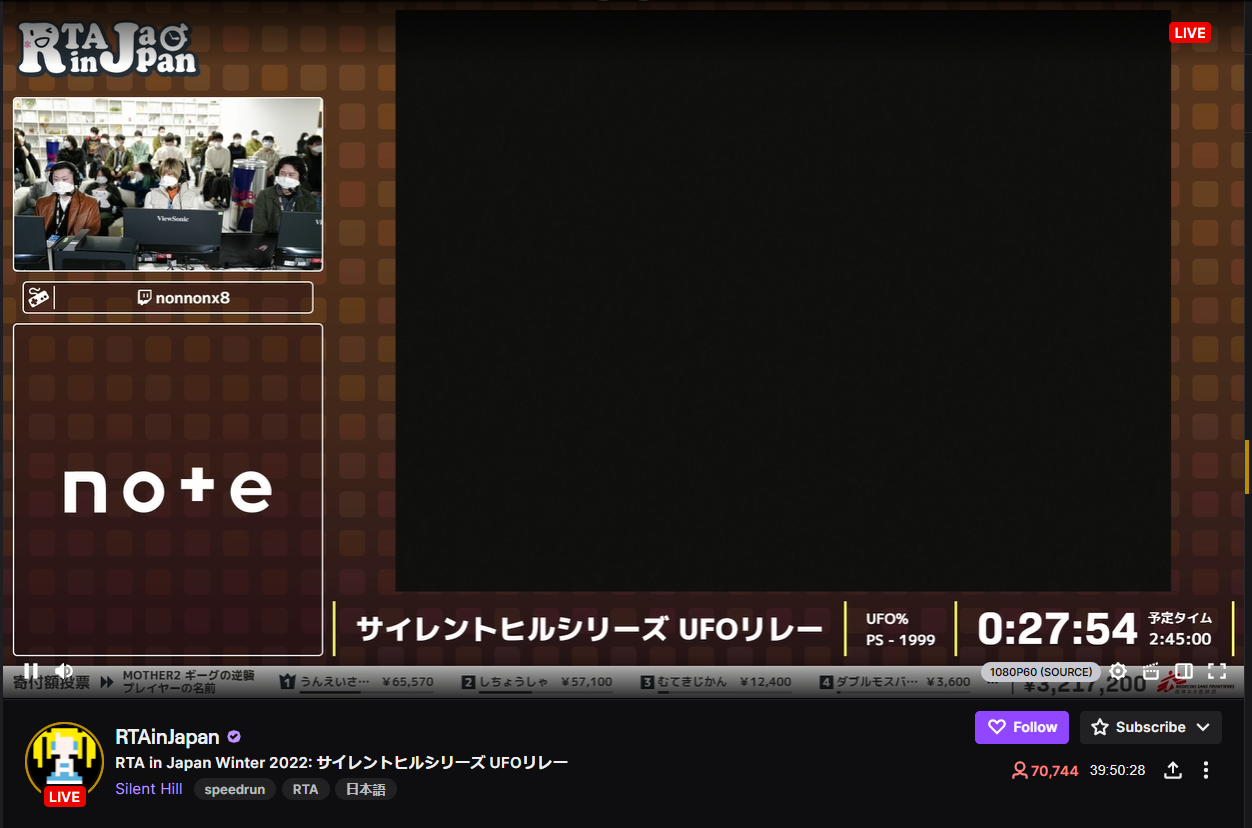Viewport: 1252px width, 828px height.
Task: Click the 1080P60 (SOURCE) quality badge
Action: [1040, 672]
